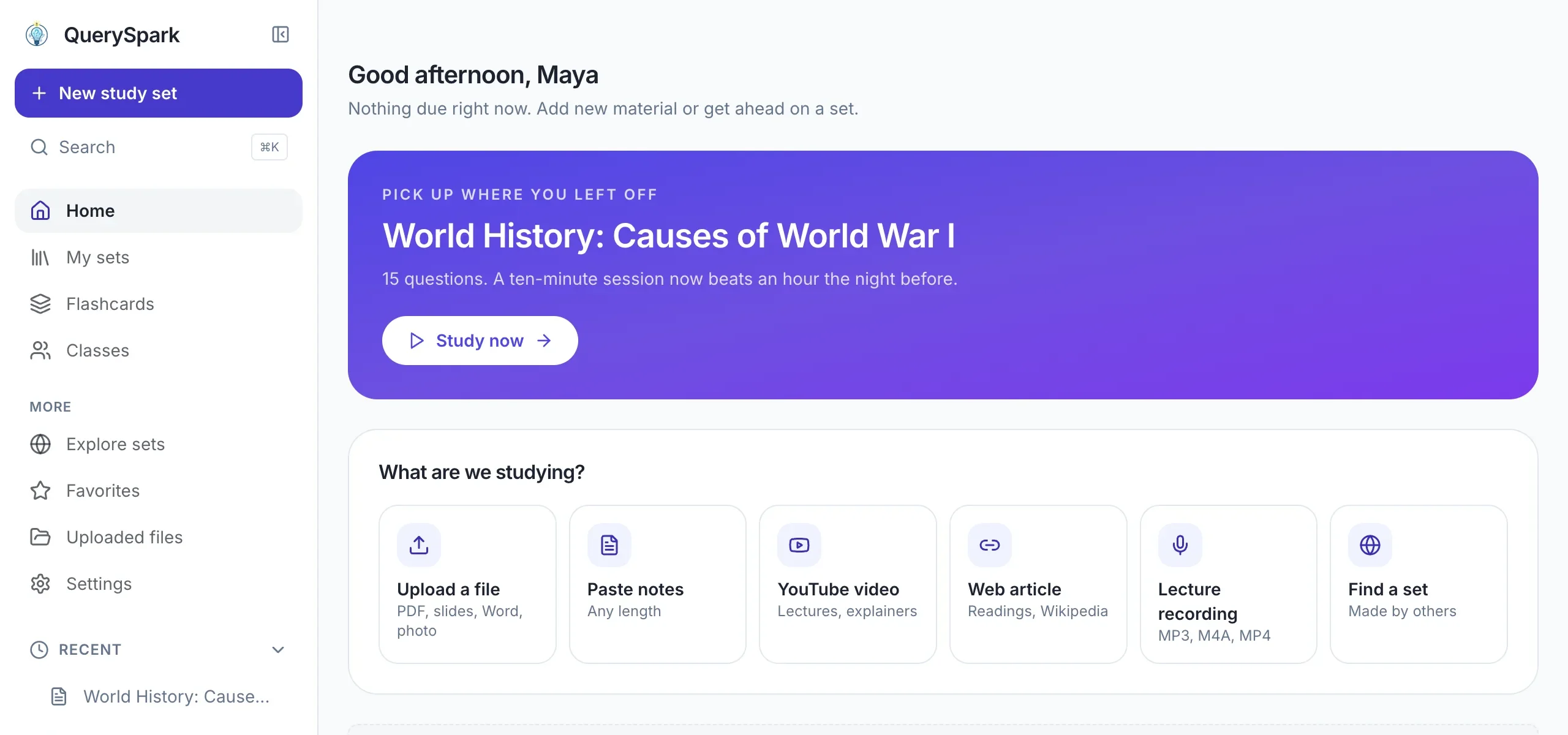Click Study now button

(x=480, y=341)
